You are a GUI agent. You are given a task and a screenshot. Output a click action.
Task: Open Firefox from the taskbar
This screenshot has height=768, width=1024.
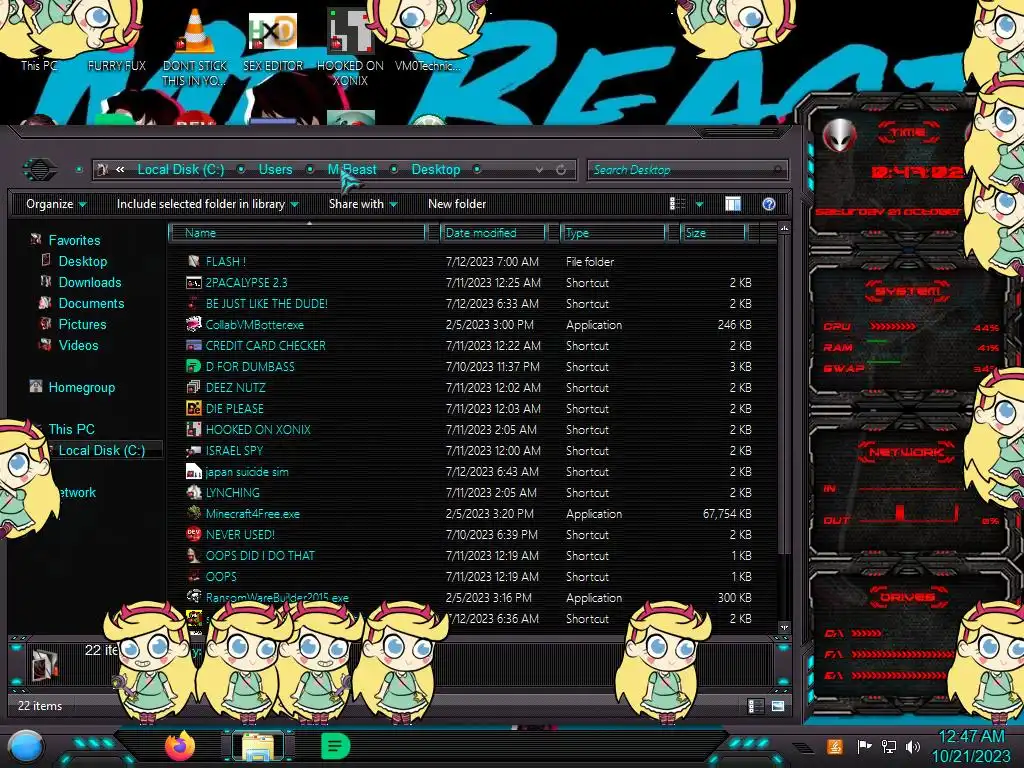pos(180,746)
